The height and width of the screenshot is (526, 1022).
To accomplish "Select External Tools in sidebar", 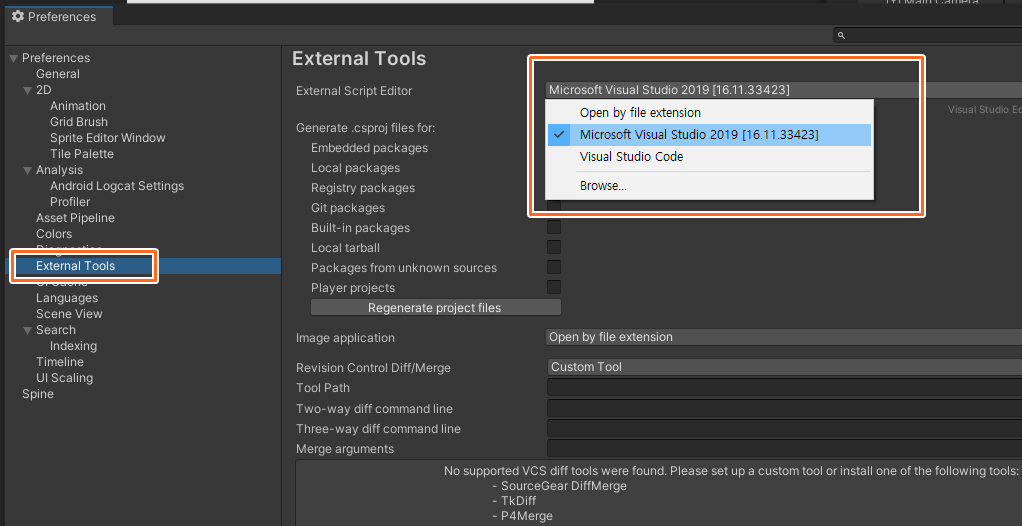I will [x=76, y=266].
